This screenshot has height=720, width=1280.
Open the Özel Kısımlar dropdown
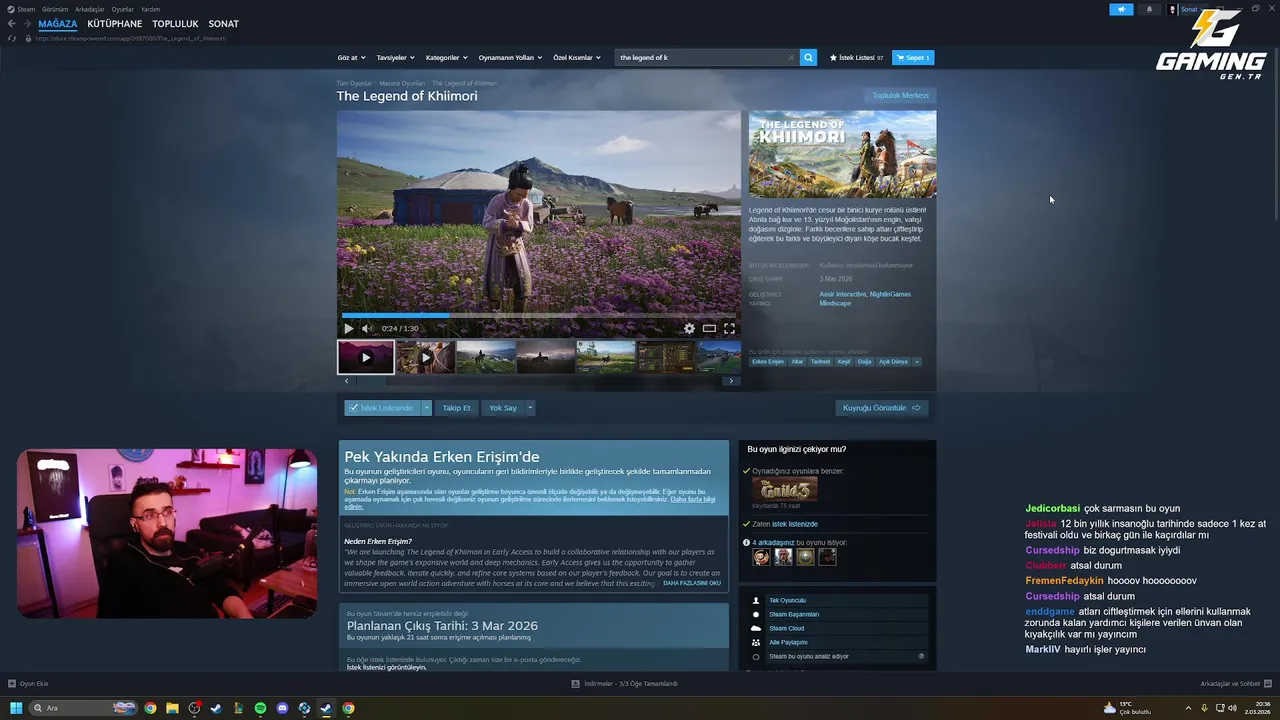577,57
